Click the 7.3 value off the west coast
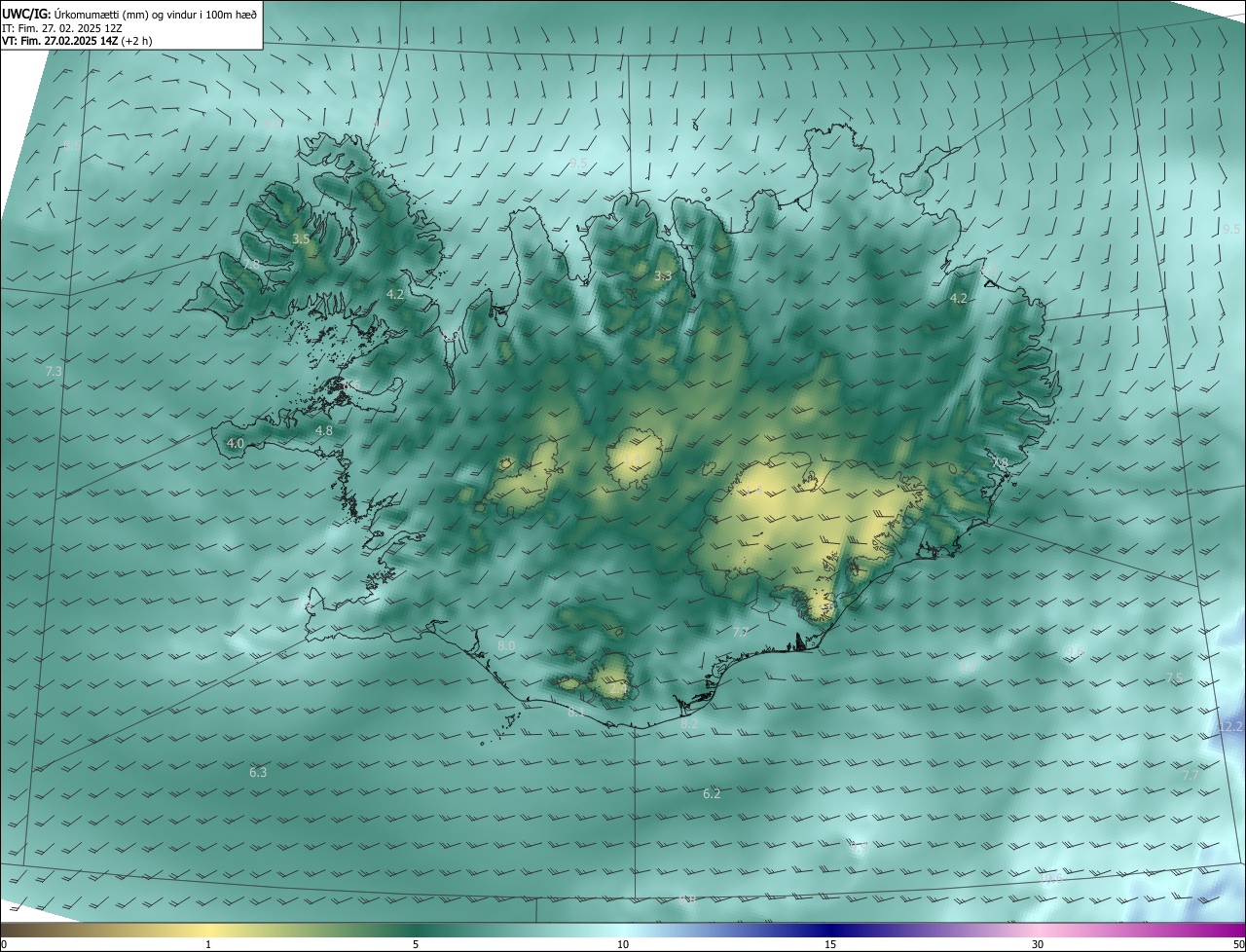Screen dimensions: 1246x952 coord(54,372)
